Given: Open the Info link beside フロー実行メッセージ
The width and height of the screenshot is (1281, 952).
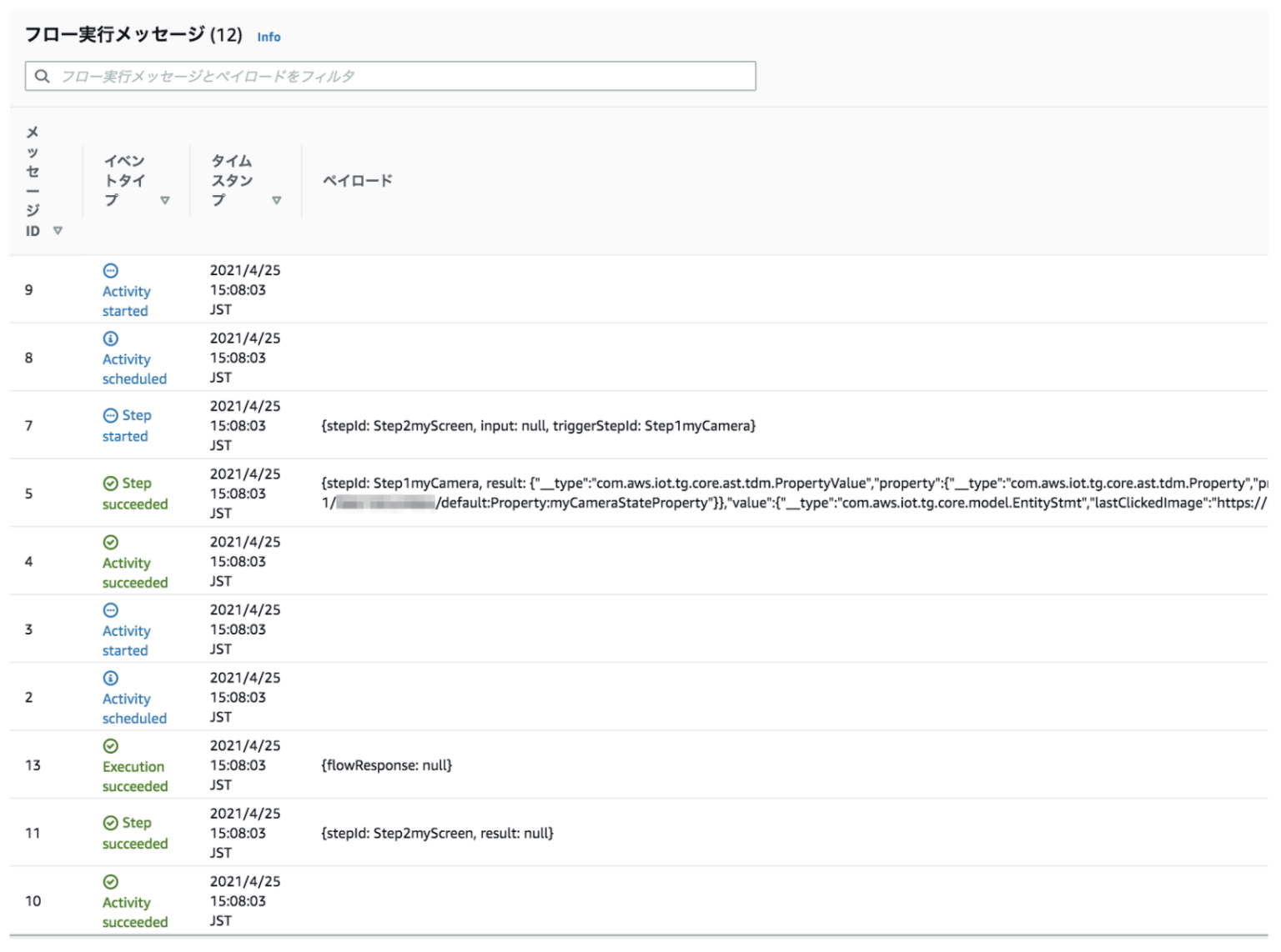Looking at the screenshot, I should 268,37.
